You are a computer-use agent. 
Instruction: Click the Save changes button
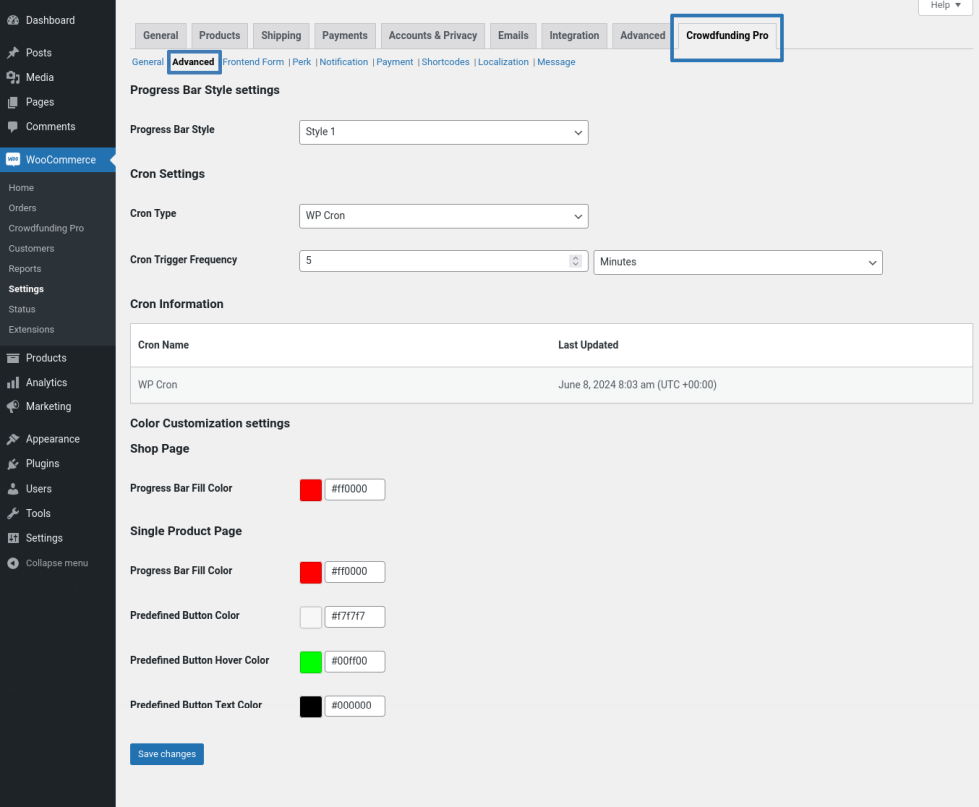pyautogui.click(x=166, y=754)
